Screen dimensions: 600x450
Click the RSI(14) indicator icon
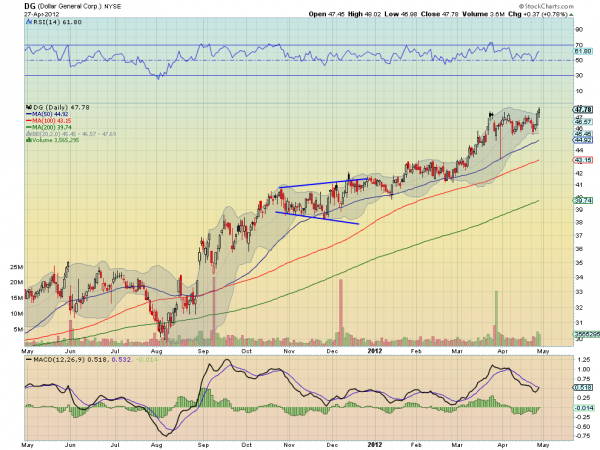click(x=29, y=22)
